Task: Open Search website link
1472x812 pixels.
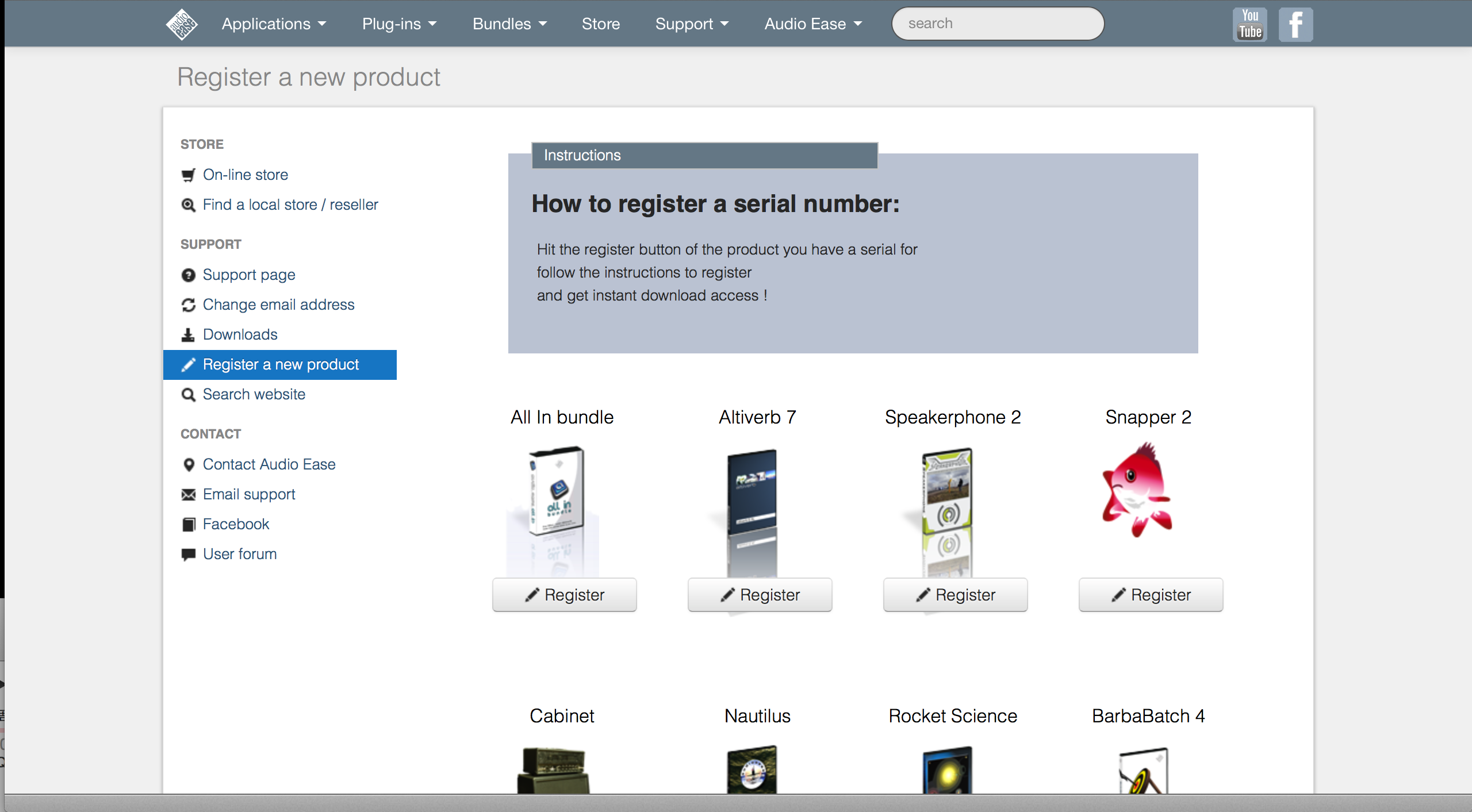Action: point(254,394)
